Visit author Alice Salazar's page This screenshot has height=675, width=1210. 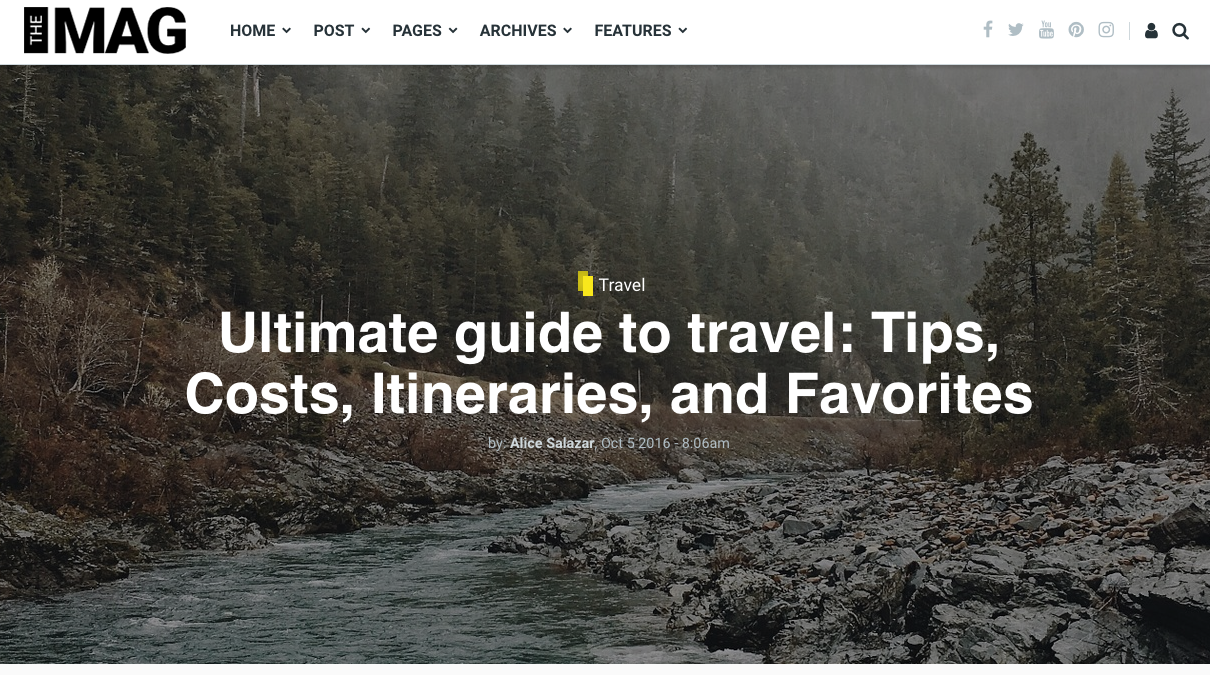coord(552,443)
